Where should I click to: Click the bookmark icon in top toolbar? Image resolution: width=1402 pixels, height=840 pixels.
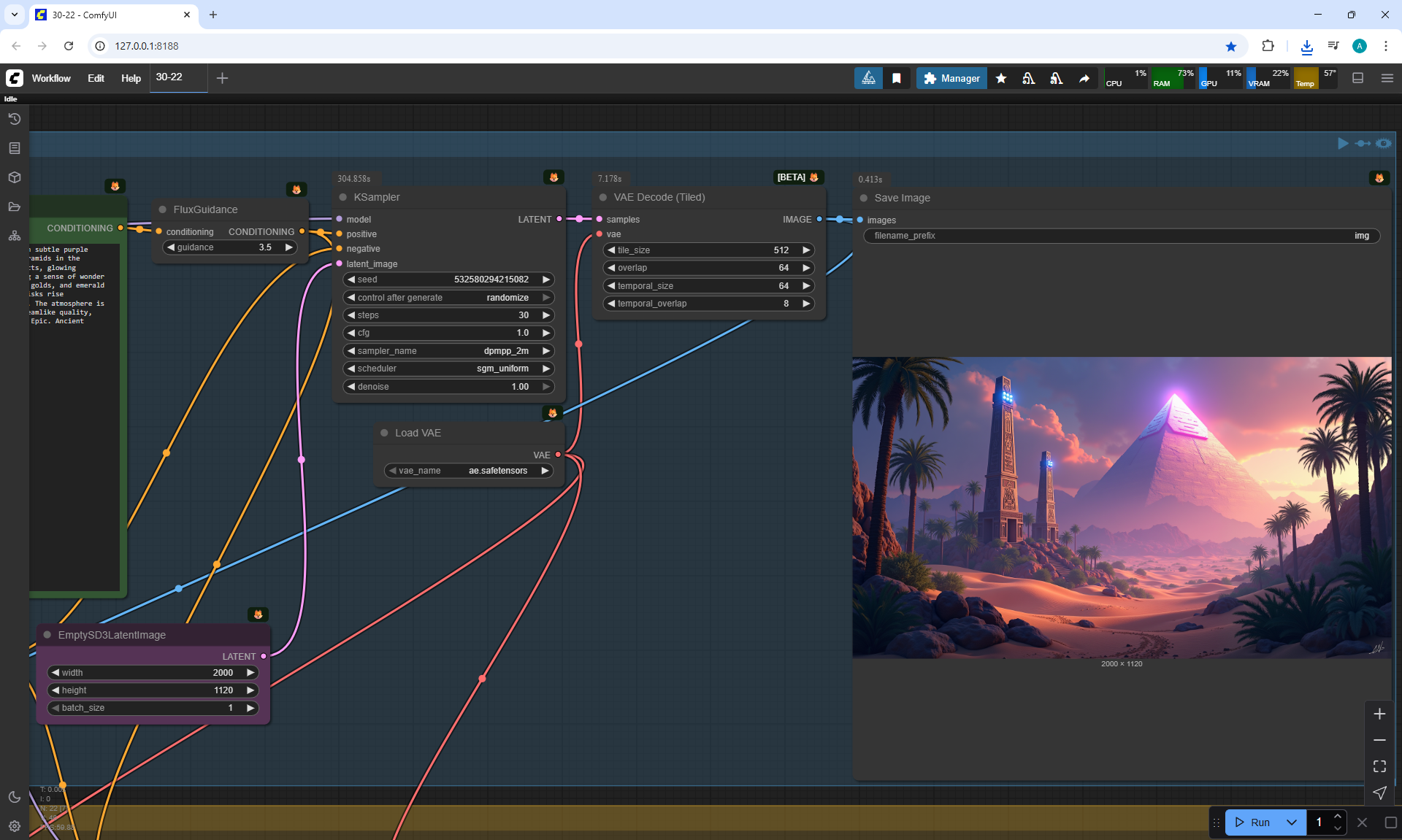pos(897,78)
